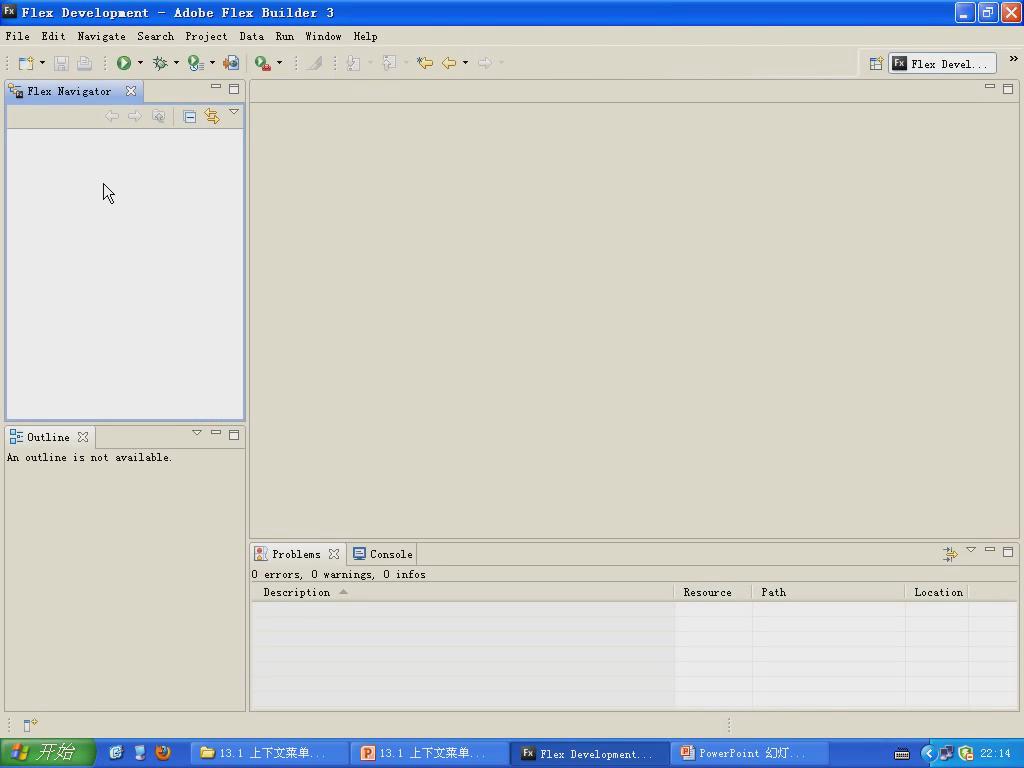Open the Window menu
1024x768 pixels.
pos(323,37)
